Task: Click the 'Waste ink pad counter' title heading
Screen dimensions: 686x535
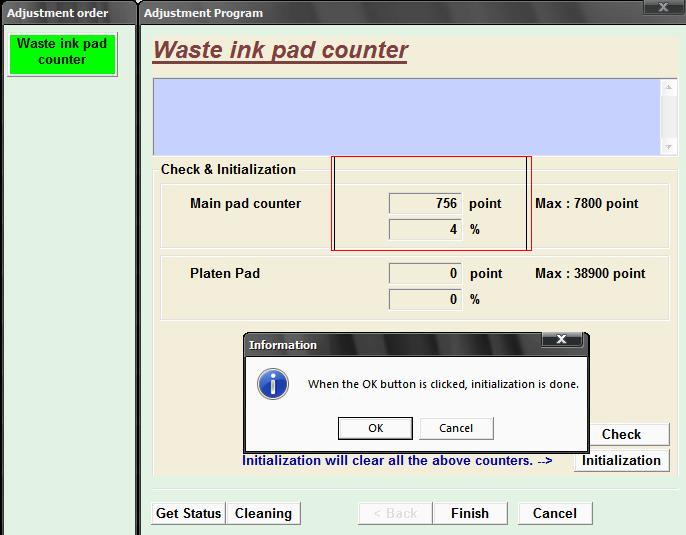Action: pyautogui.click(x=280, y=50)
